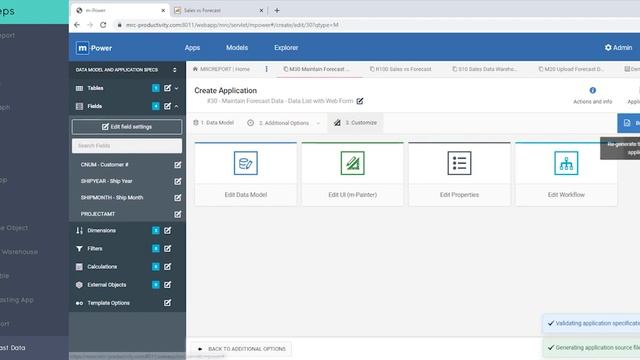Screen dimensions: 640x360
Task: Switch to M30 Maintain Forecast tab
Action: 316,69
